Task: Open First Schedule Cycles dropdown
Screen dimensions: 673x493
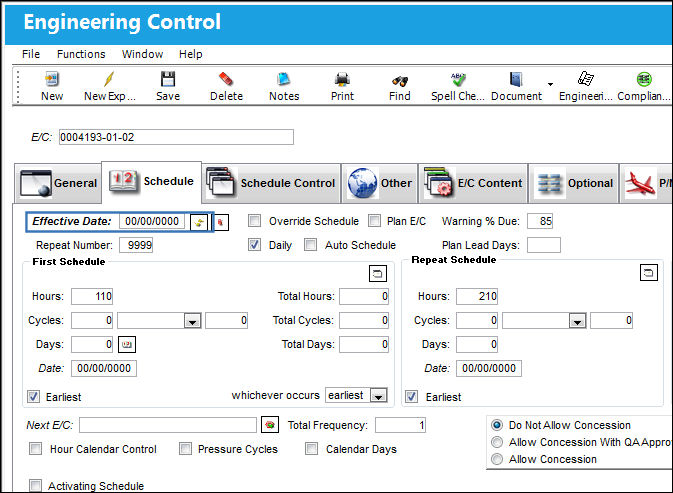Action: pyautogui.click(x=193, y=321)
